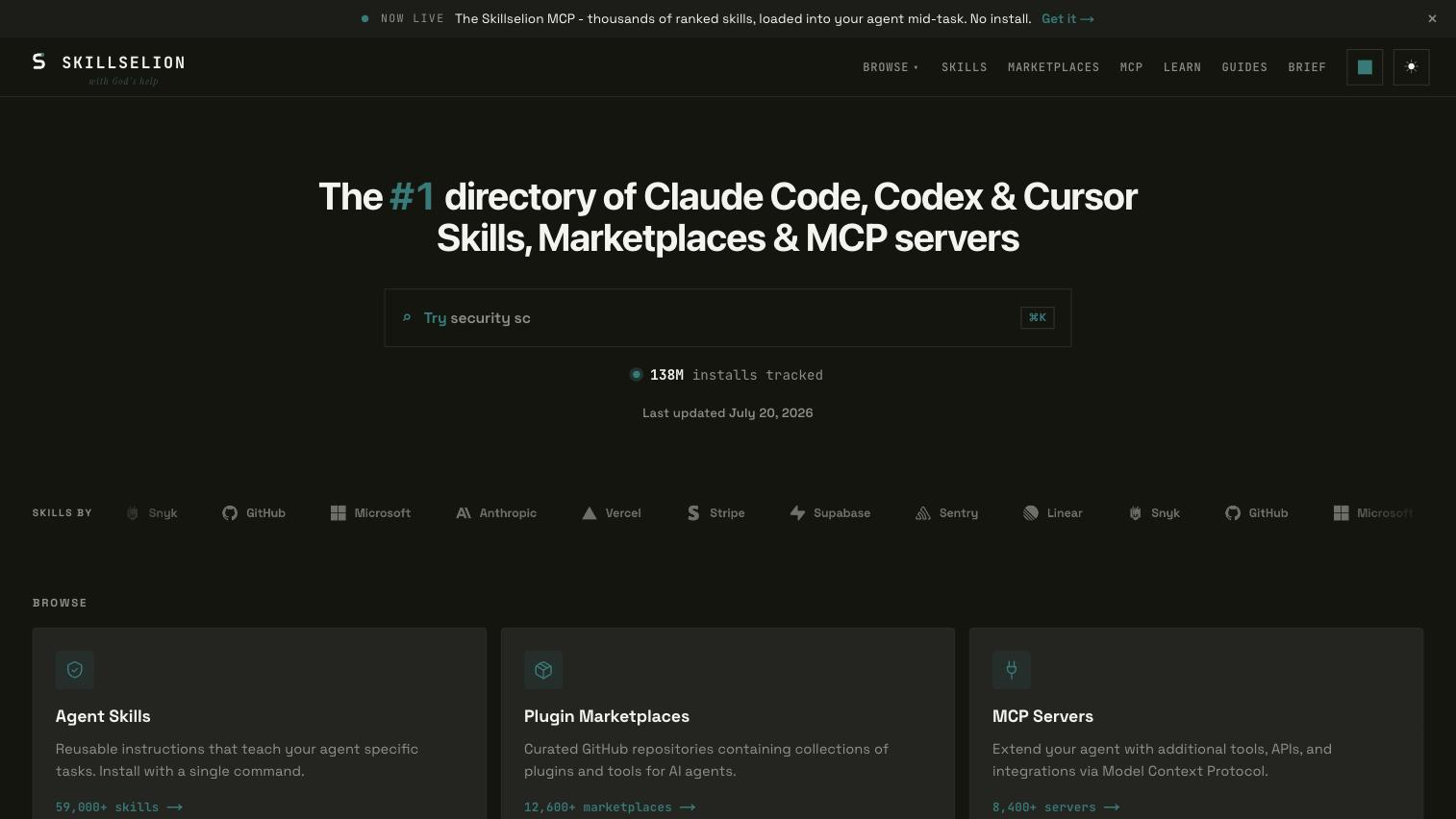Click the Stripe S logo icon

tap(693, 513)
